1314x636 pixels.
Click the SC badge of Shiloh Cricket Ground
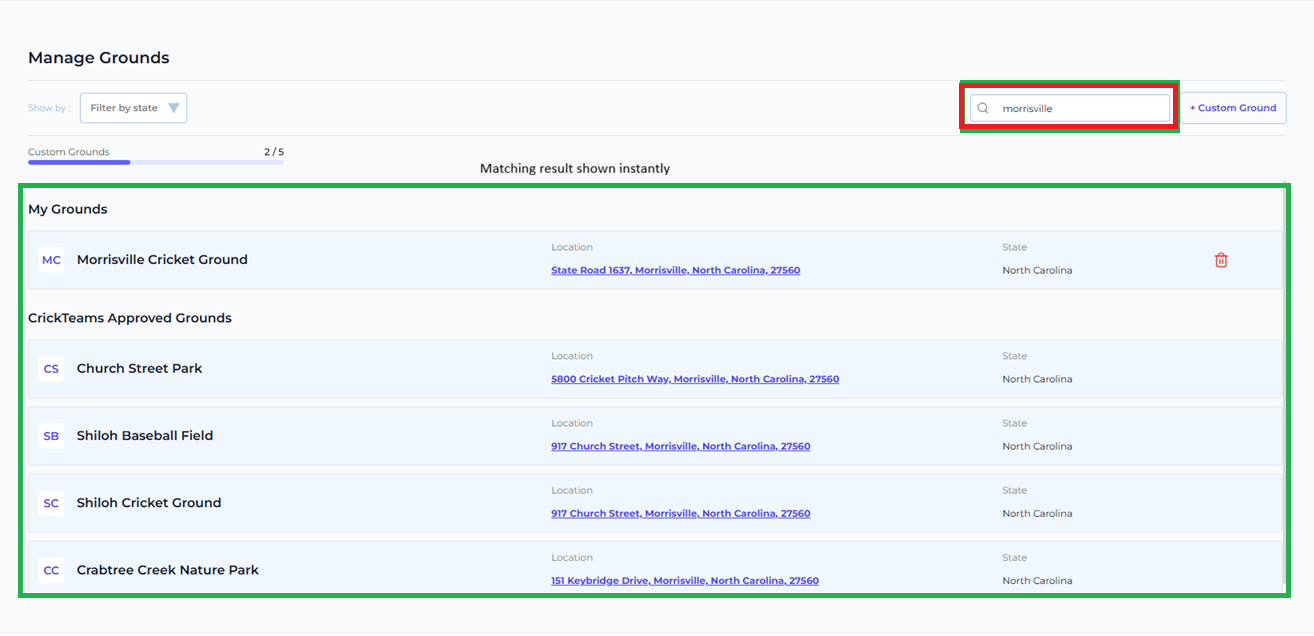(x=51, y=503)
